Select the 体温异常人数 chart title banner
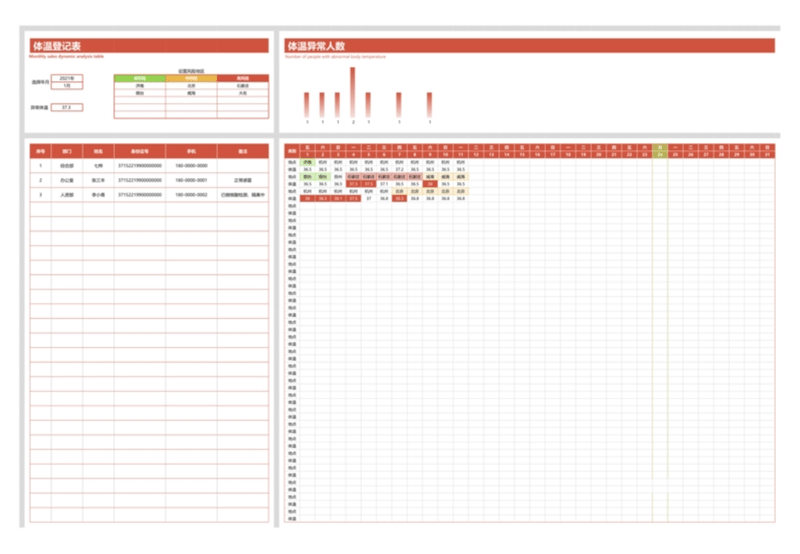Screen dimensions: 800x554 (529, 45)
